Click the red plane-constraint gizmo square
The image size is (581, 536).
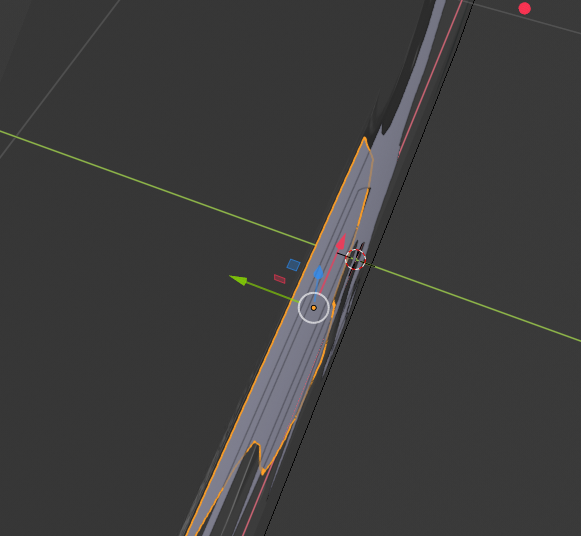coord(280,279)
